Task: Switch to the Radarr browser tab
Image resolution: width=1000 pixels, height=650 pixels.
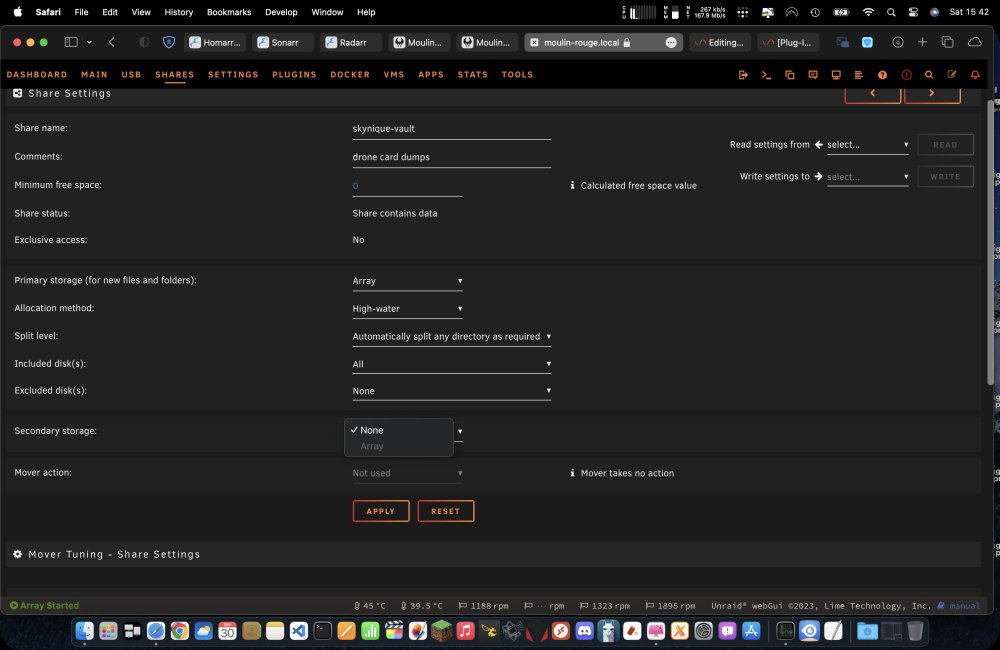Action: pos(350,43)
